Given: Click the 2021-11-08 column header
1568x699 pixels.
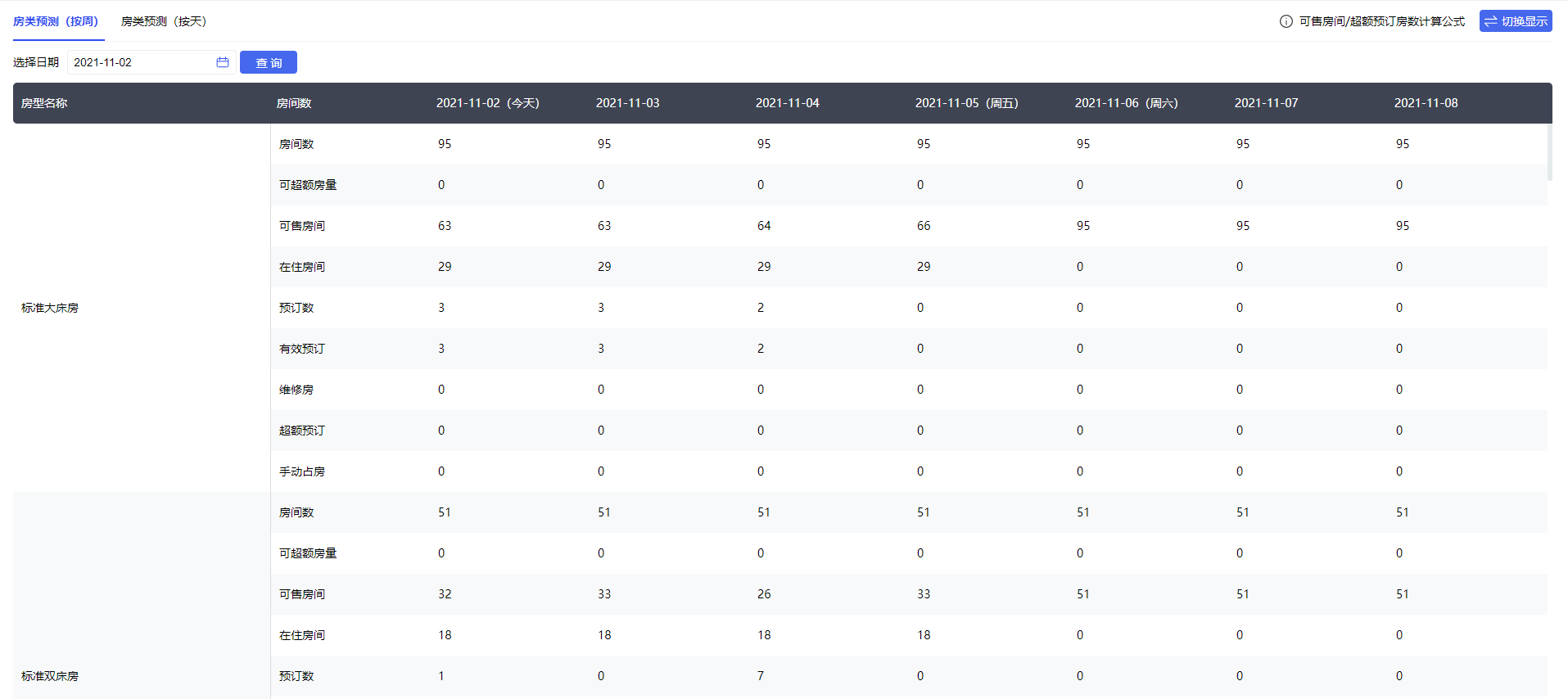Looking at the screenshot, I should [1426, 103].
